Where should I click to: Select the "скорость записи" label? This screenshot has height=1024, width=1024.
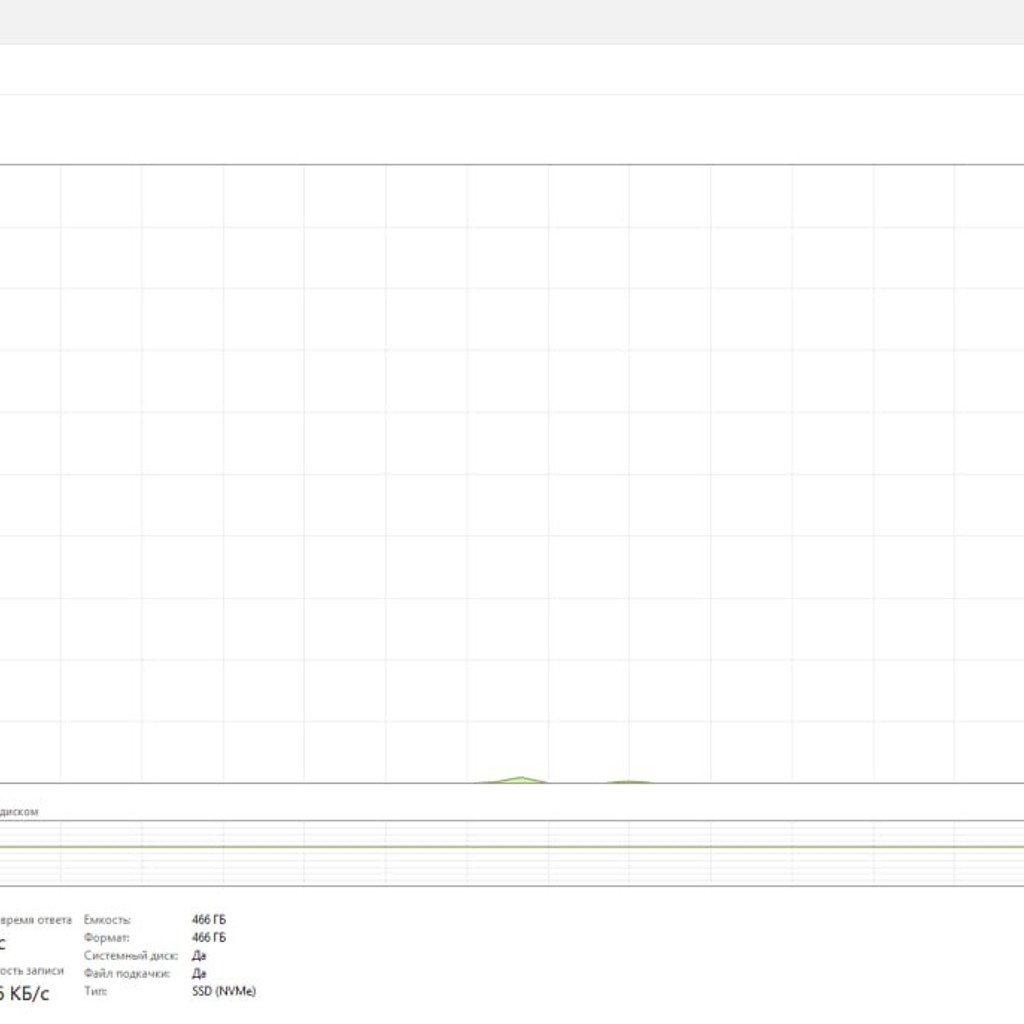(32, 970)
